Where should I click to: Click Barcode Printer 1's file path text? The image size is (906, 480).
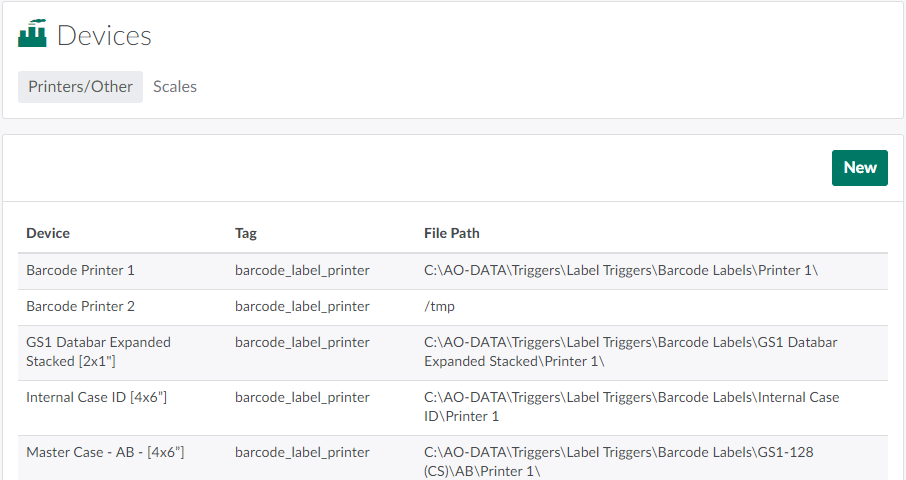[x=621, y=270]
